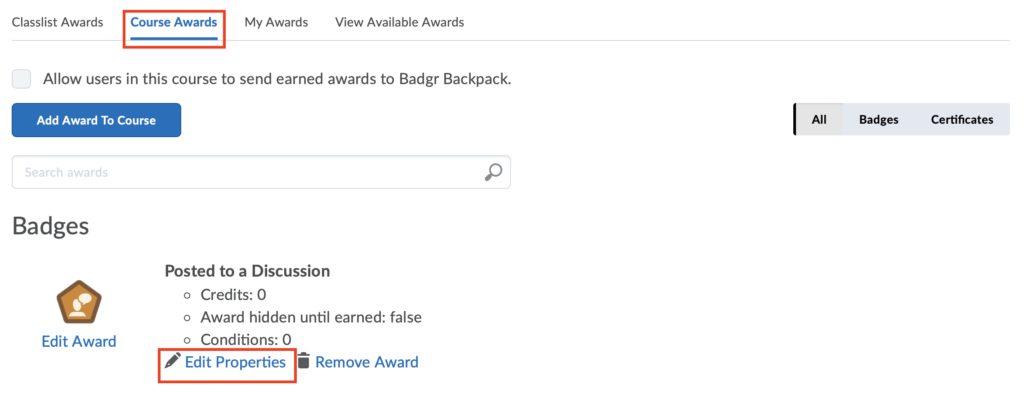Click the Add Award To Course button

[x=96, y=120]
